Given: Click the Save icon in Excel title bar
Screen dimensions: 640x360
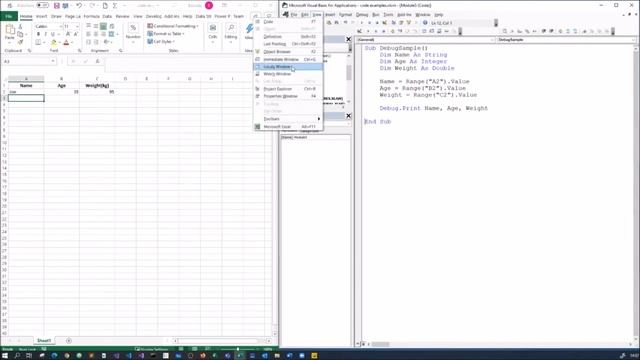Looking at the screenshot, I should (x=57, y=6).
